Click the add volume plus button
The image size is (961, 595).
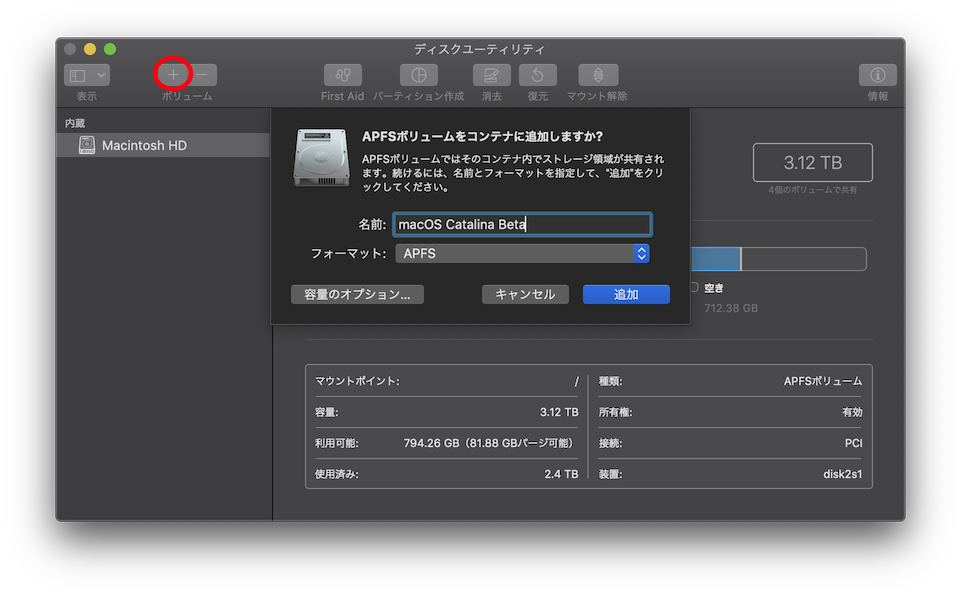click(x=173, y=75)
